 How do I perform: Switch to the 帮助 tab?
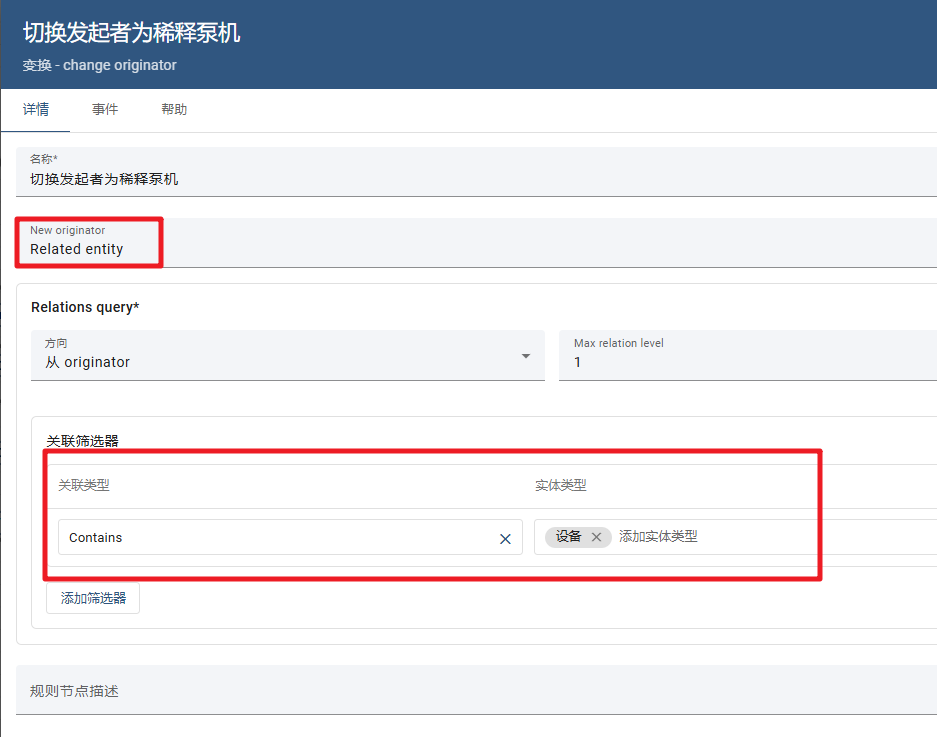click(174, 109)
